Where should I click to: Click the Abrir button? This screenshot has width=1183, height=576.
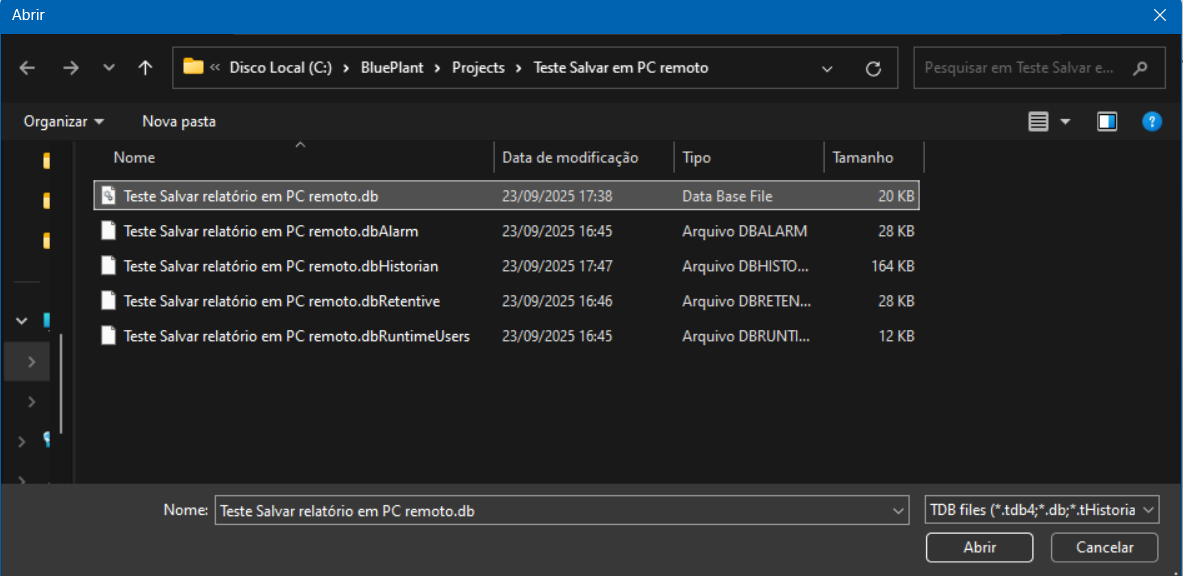coord(979,547)
